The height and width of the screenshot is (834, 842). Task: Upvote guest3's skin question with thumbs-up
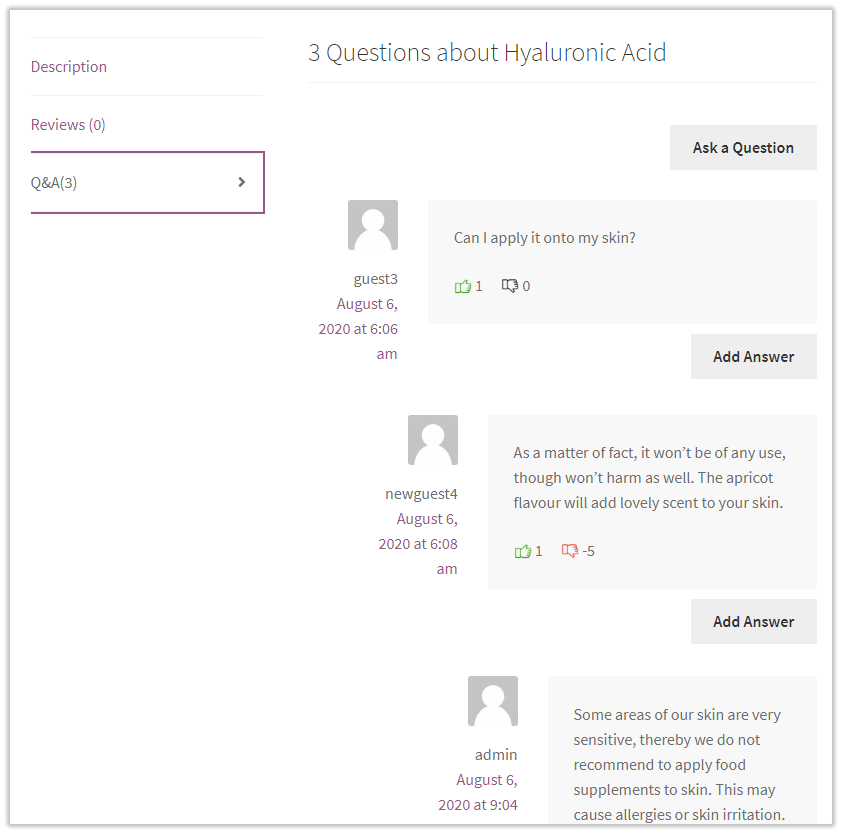point(463,286)
